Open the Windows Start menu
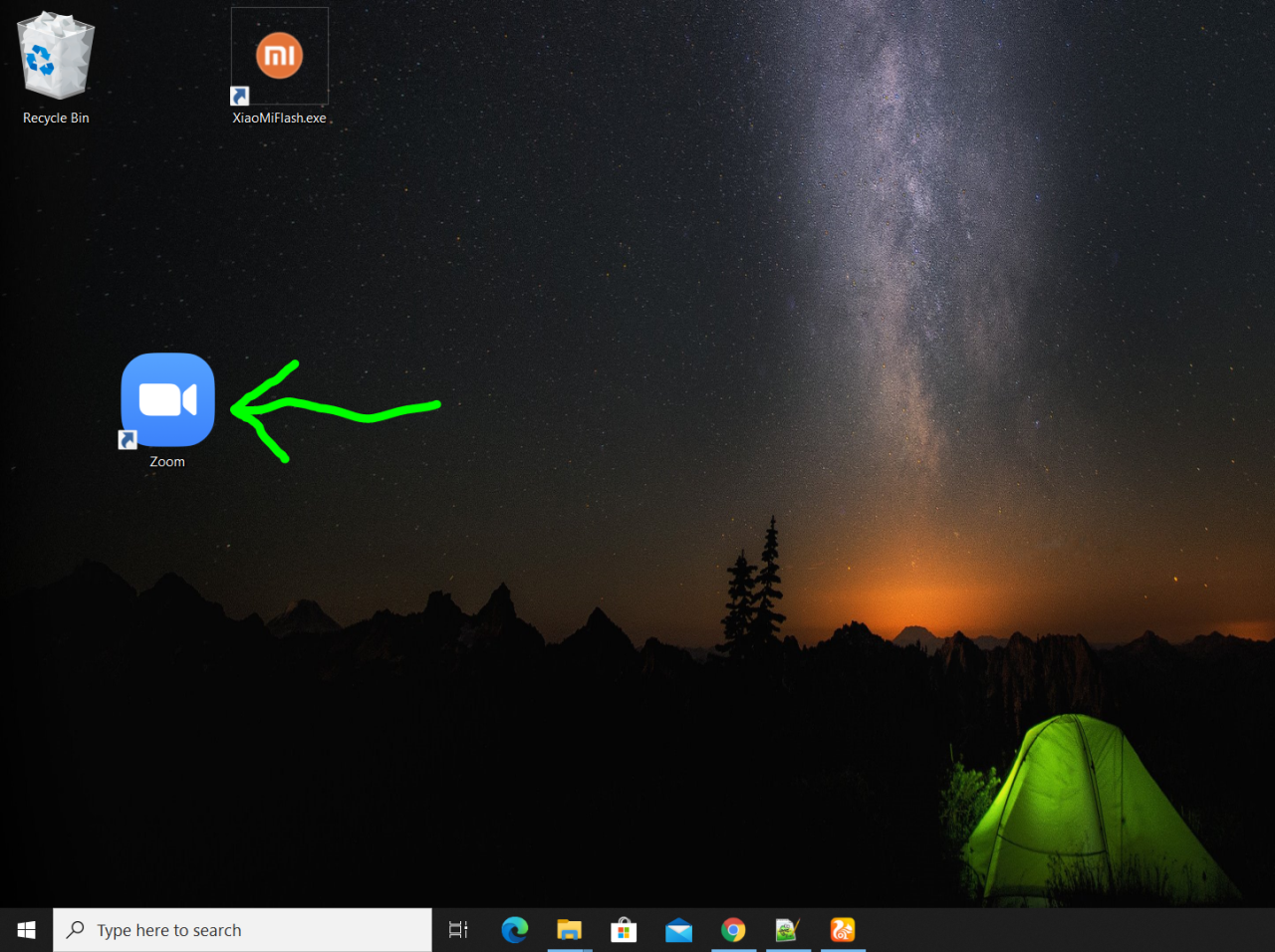Image resolution: width=1275 pixels, height=952 pixels. click(x=26, y=930)
